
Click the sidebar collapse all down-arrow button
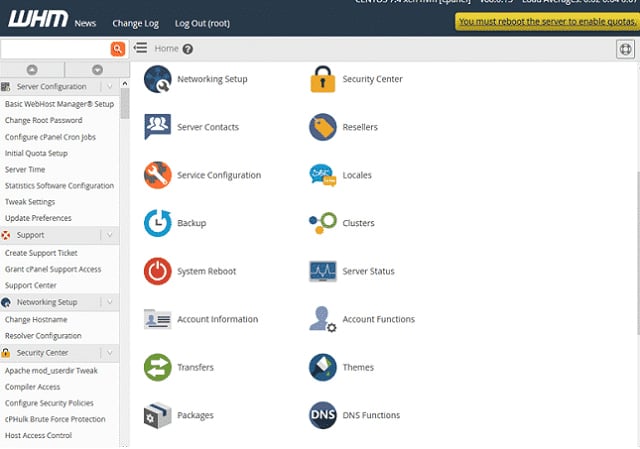coord(97,70)
